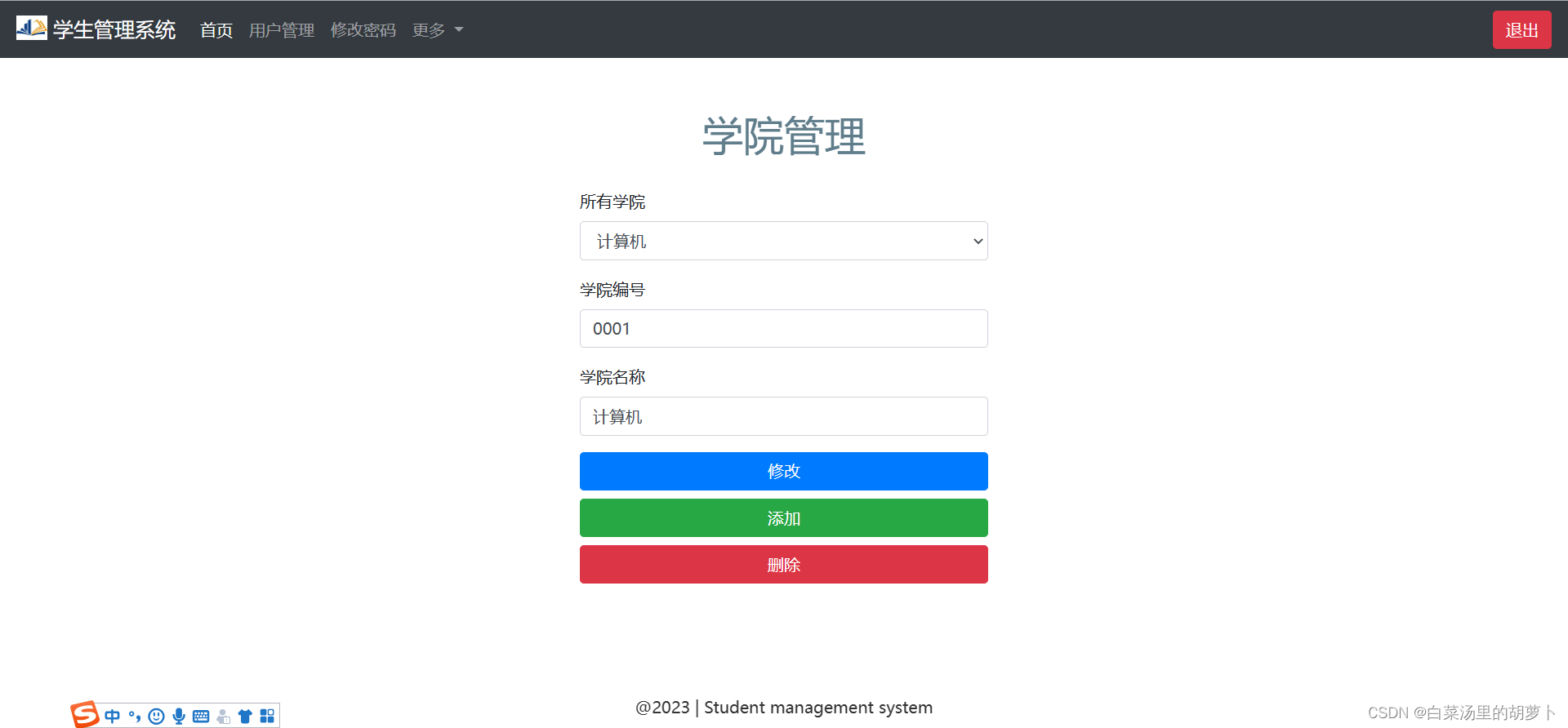Go to 首页 in the navbar
1568x728 pixels.
pos(216,30)
